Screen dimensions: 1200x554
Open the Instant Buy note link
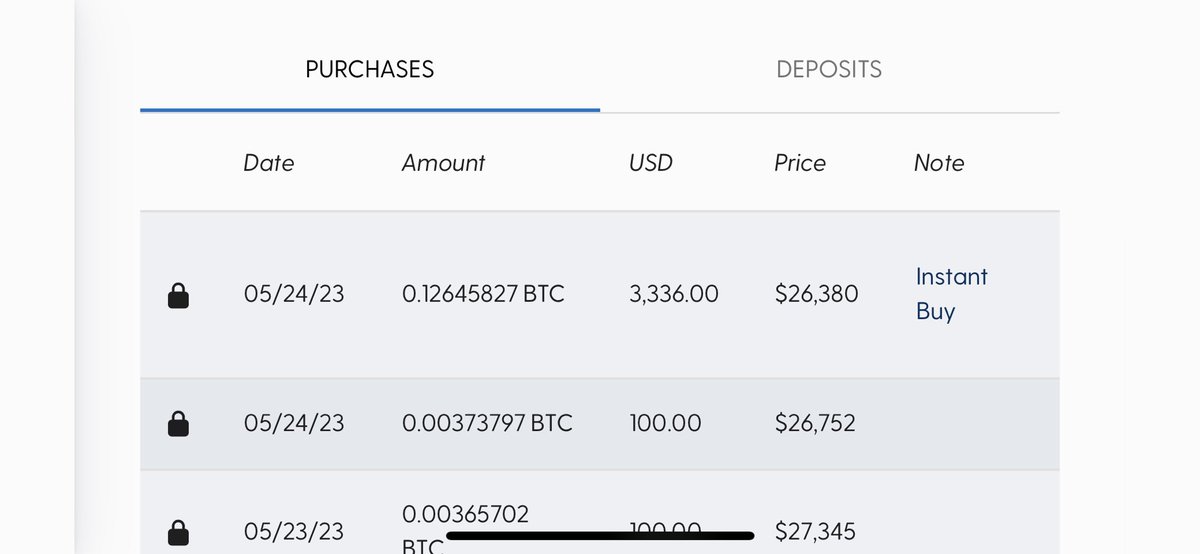[x=951, y=294]
